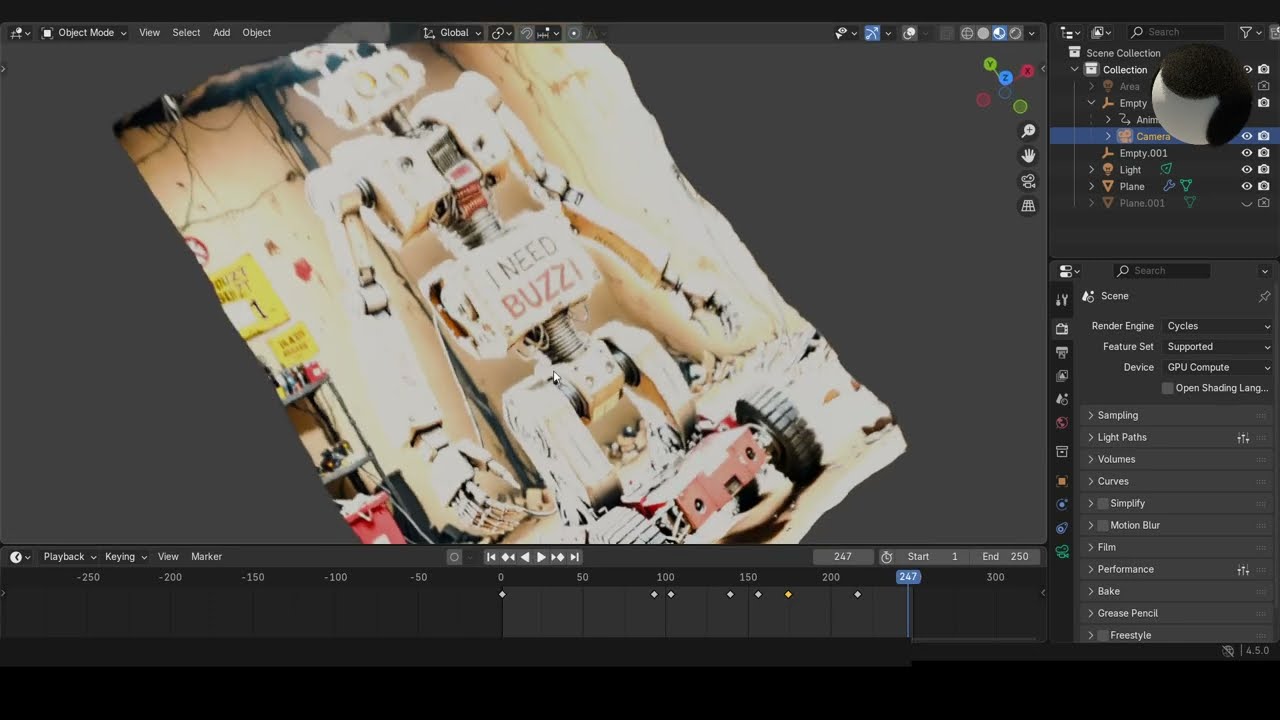The height and width of the screenshot is (720, 1280).
Task: Click the outliner search field
Action: click(1178, 33)
